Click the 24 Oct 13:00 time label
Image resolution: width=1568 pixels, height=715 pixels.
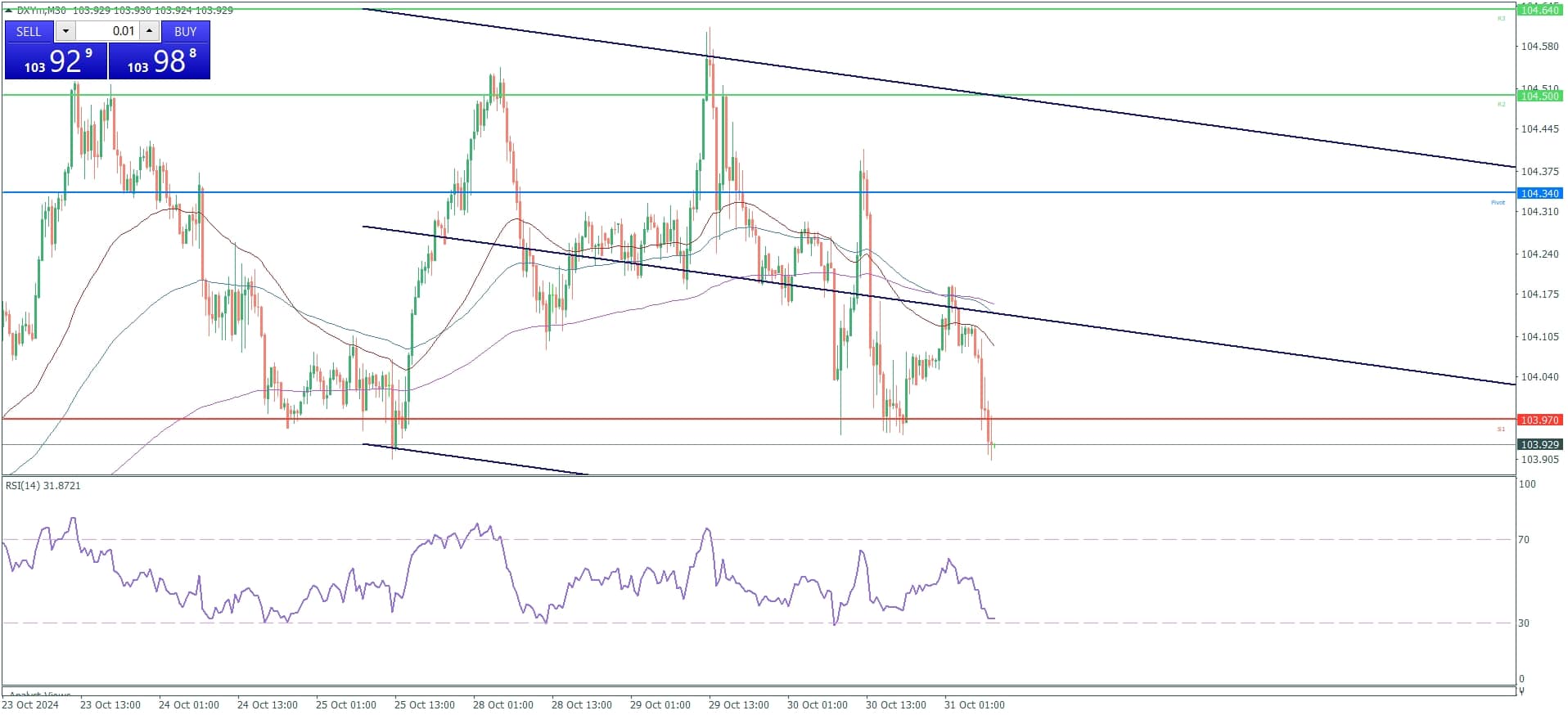pos(268,705)
